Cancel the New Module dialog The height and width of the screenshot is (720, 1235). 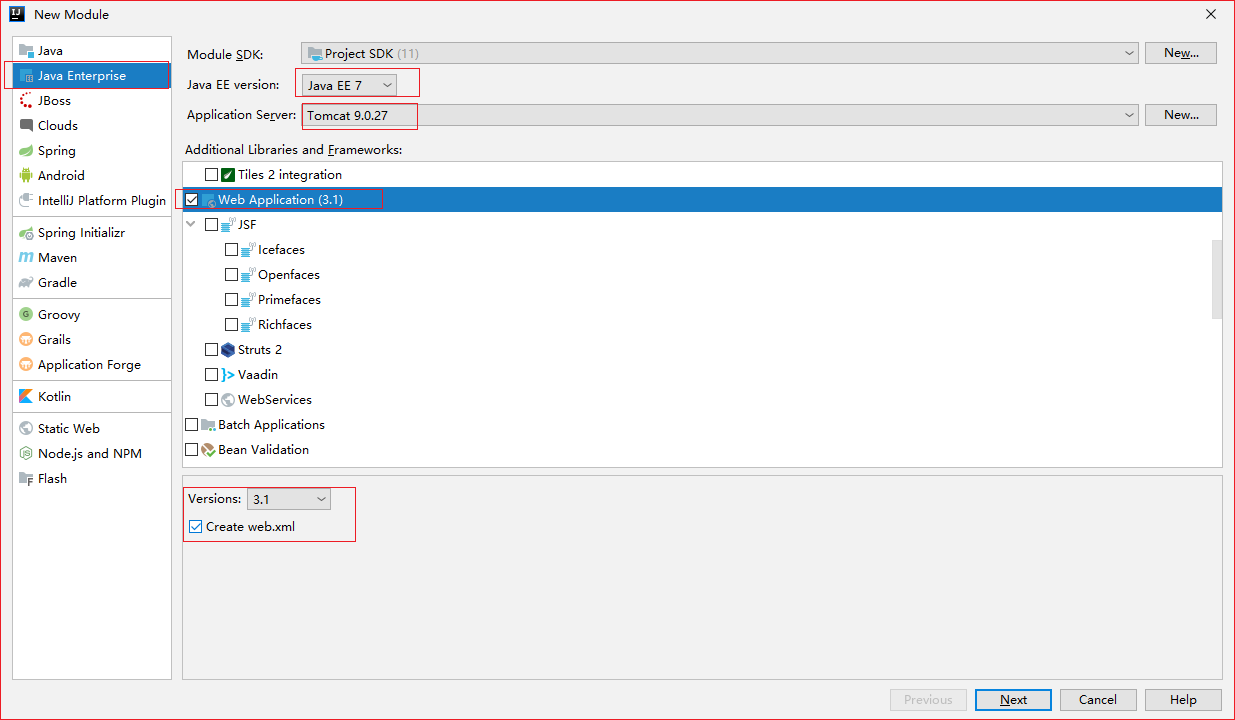(x=1098, y=700)
